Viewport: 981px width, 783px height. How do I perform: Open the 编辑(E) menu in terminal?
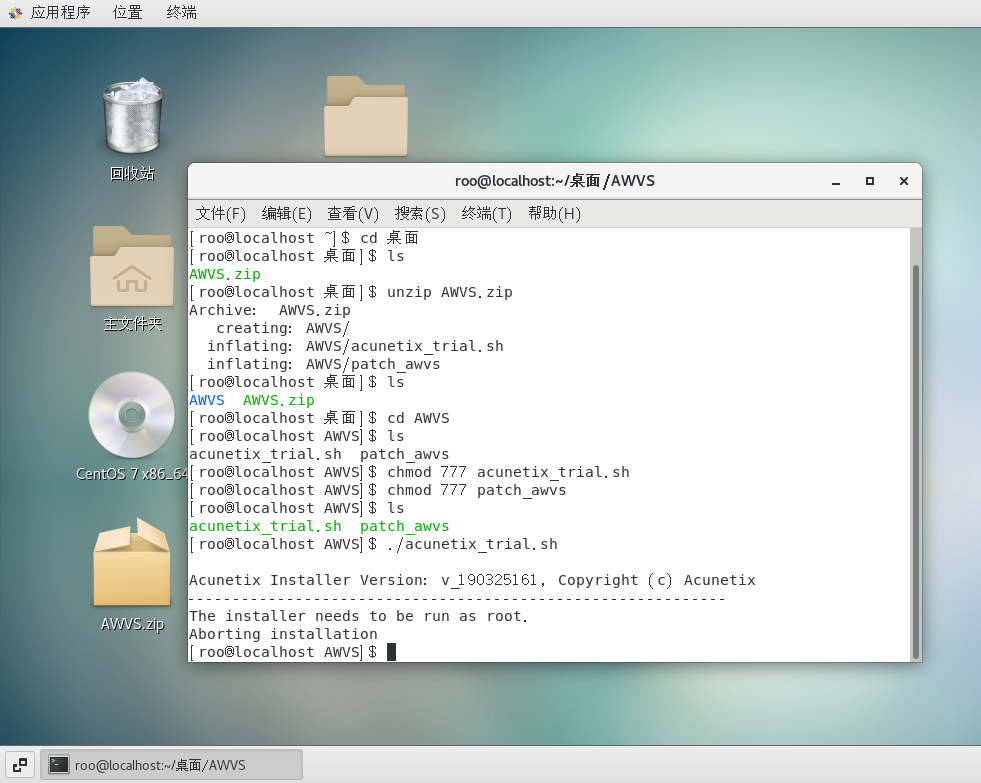click(287, 214)
